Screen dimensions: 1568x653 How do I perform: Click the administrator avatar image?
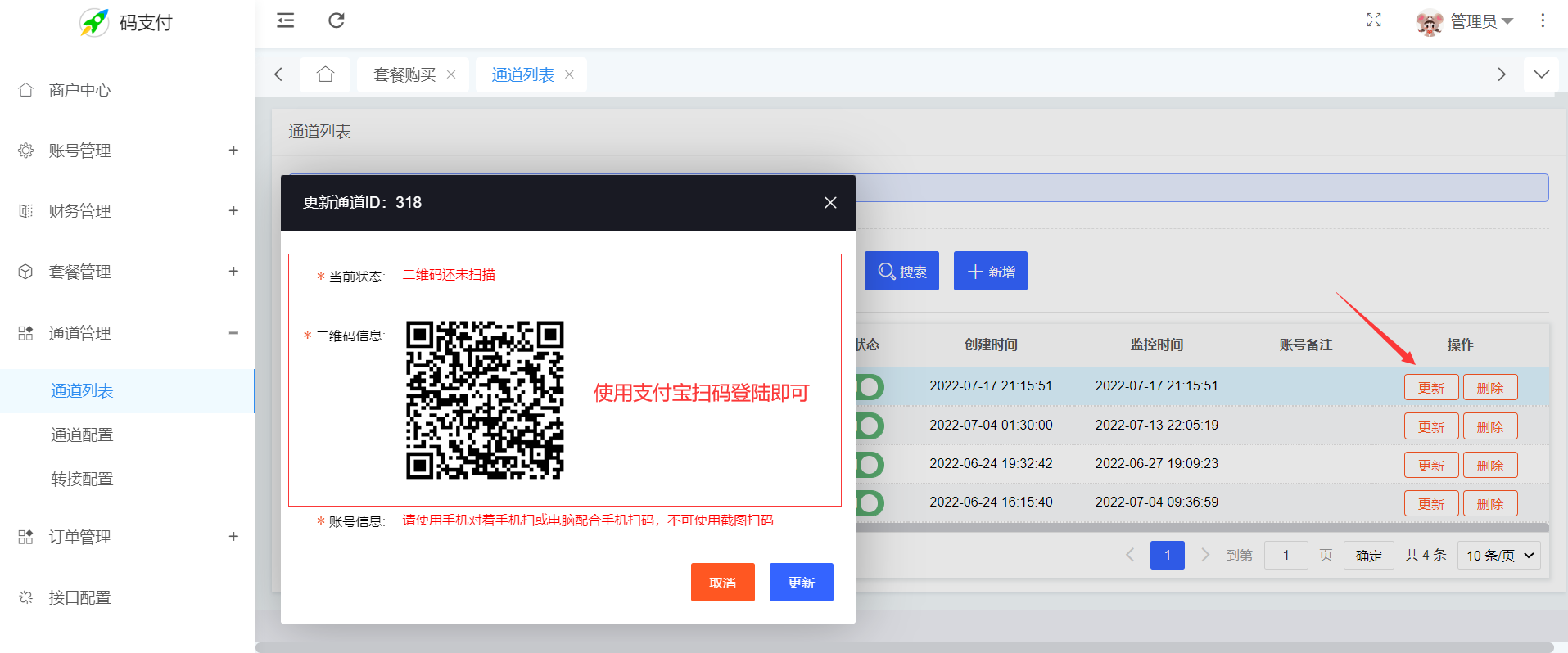tap(1430, 22)
